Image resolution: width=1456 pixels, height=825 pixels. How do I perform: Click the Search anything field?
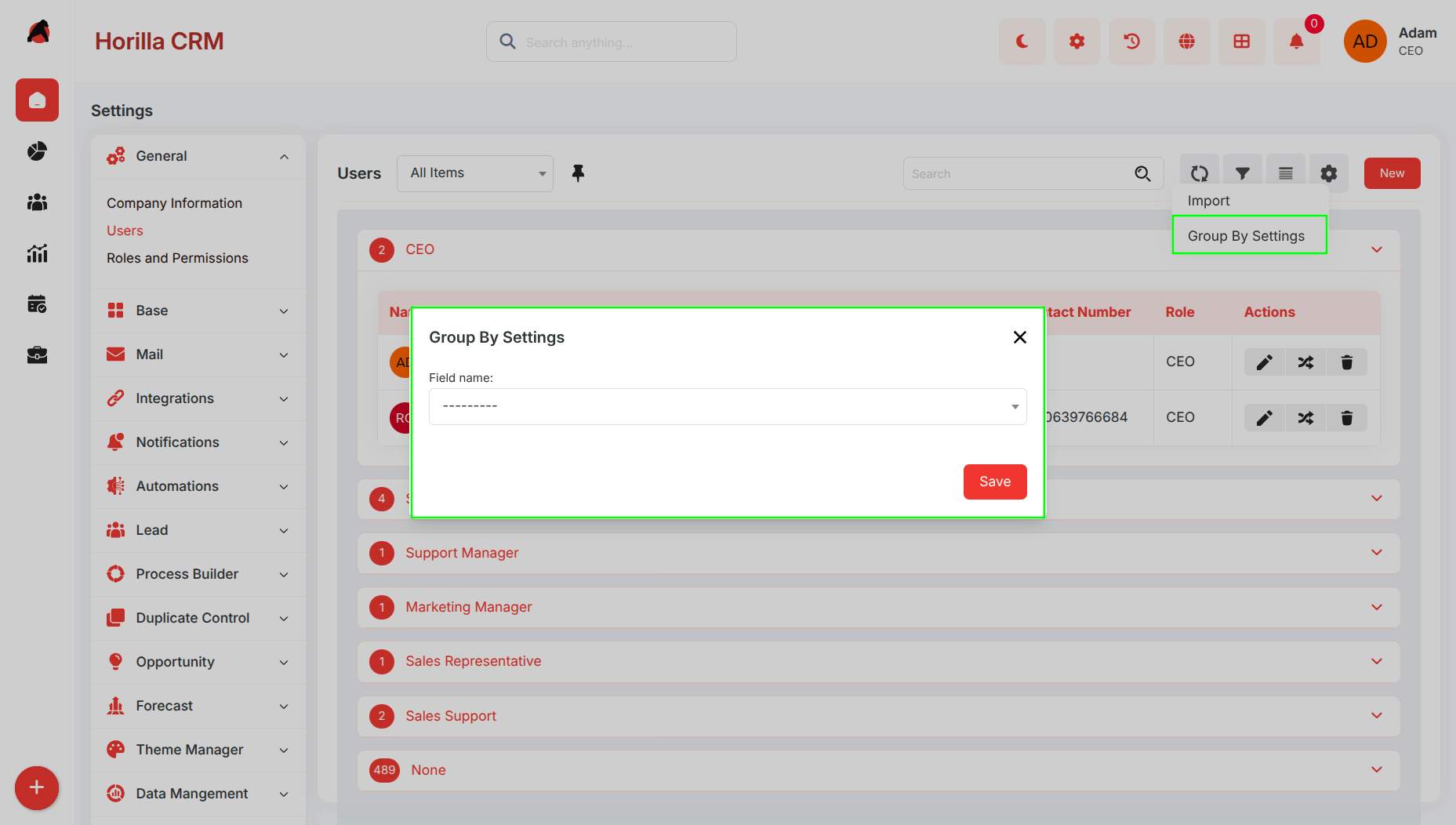click(x=612, y=42)
